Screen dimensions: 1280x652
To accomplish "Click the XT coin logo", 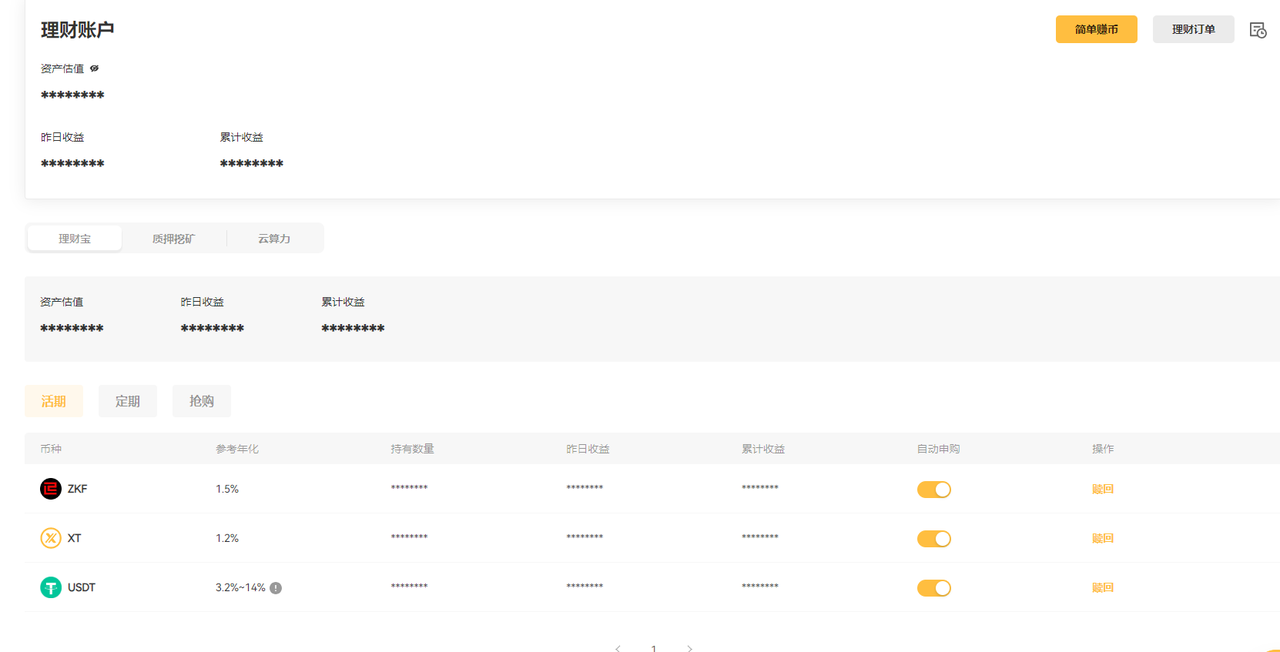I will [51, 538].
